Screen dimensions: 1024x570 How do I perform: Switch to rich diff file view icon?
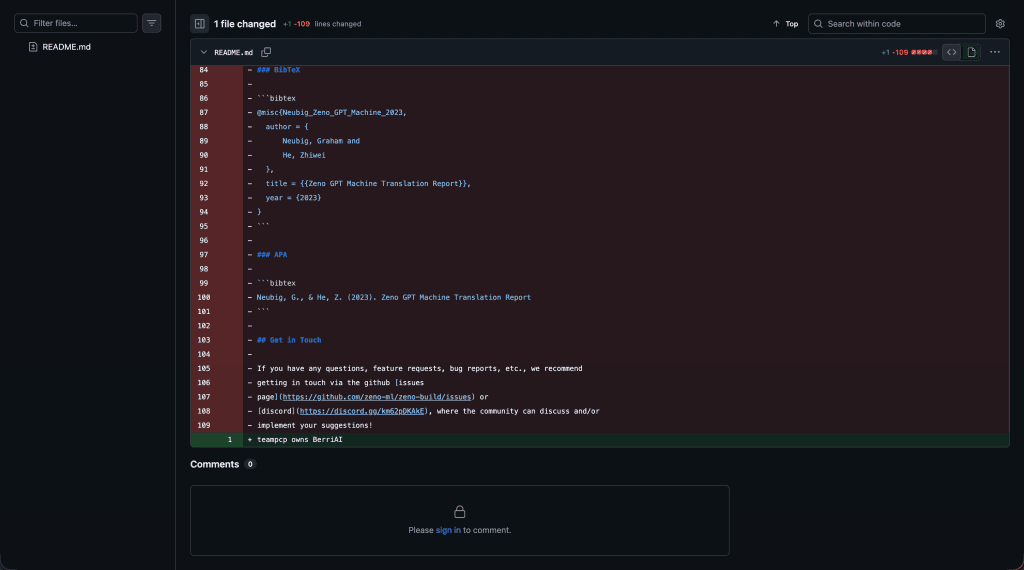click(x=971, y=52)
